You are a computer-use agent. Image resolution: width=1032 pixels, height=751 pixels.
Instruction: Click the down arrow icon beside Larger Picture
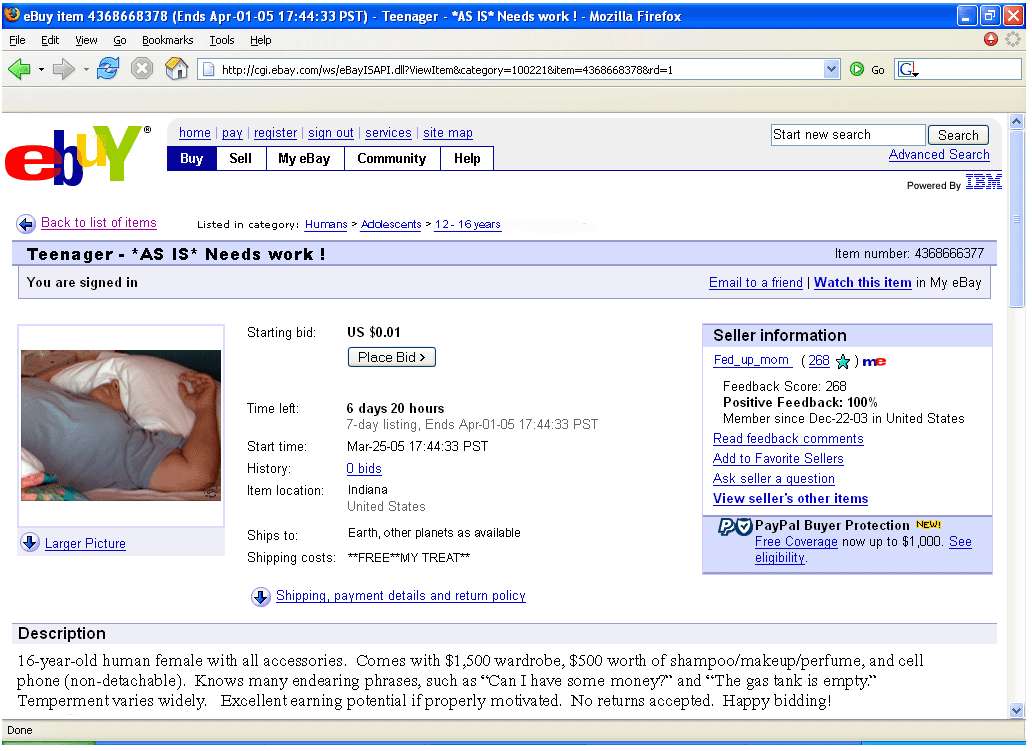pos(30,543)
